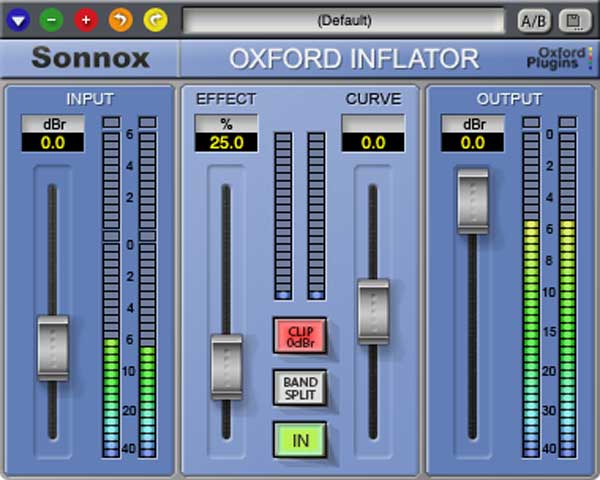
Task: Grab the Curve fader handle
Action: (373, 311)
